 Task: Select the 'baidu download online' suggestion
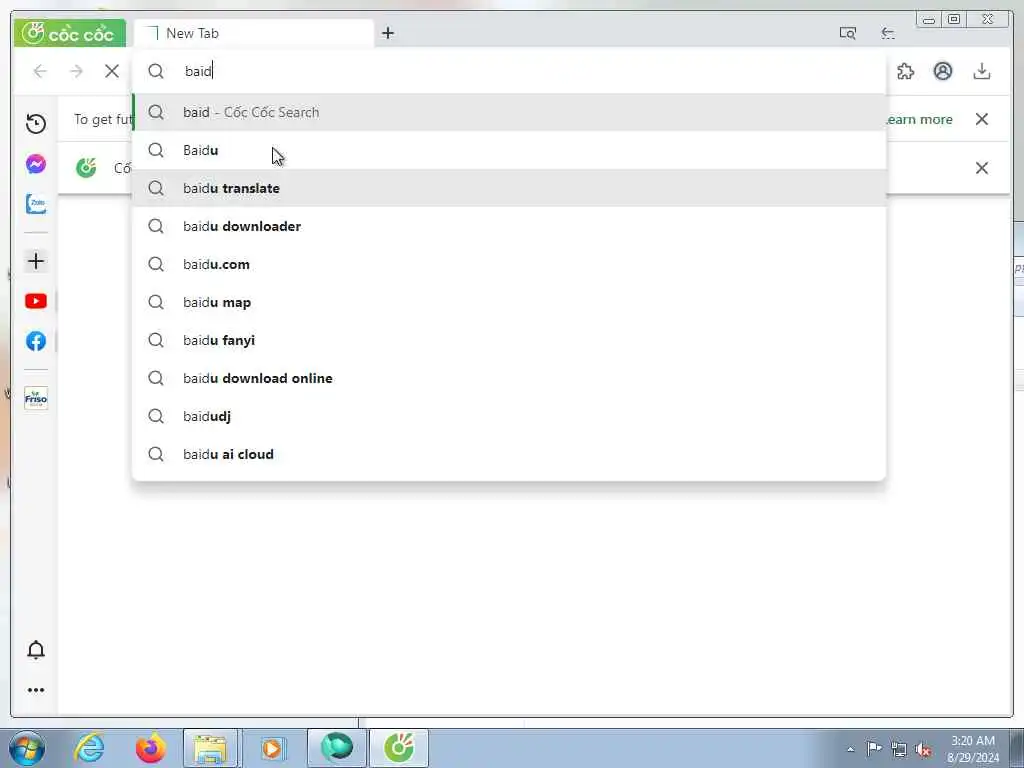coord(509,378)
